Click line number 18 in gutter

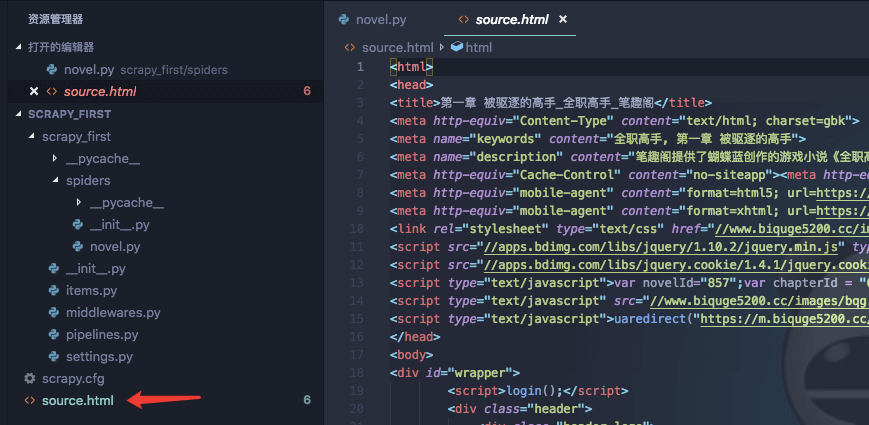(357, 372)
